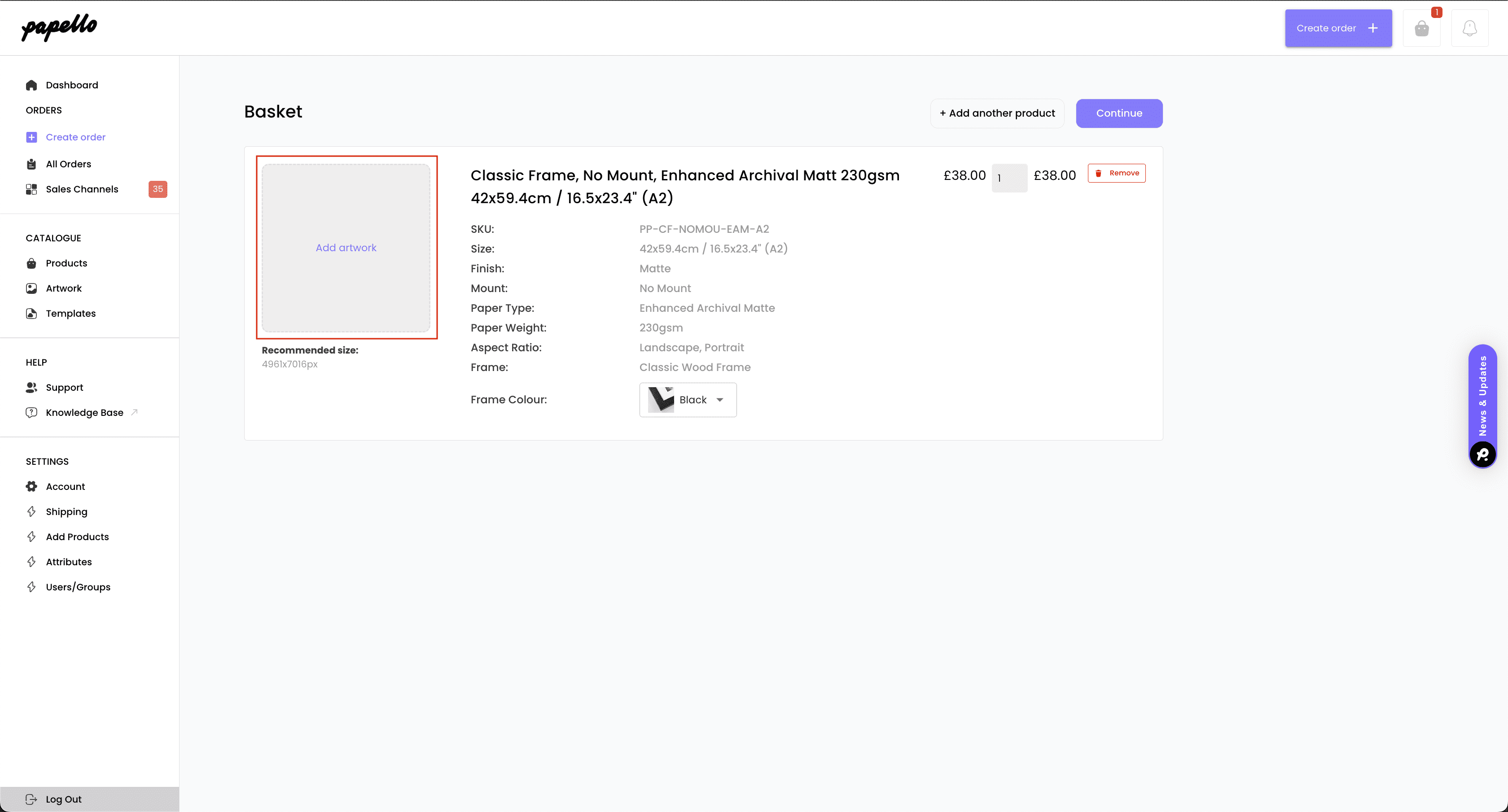Click SKU value PP-CF-NOMOU-EAM-A2
The image size is (1508, 812).
[x=704, y=229]
